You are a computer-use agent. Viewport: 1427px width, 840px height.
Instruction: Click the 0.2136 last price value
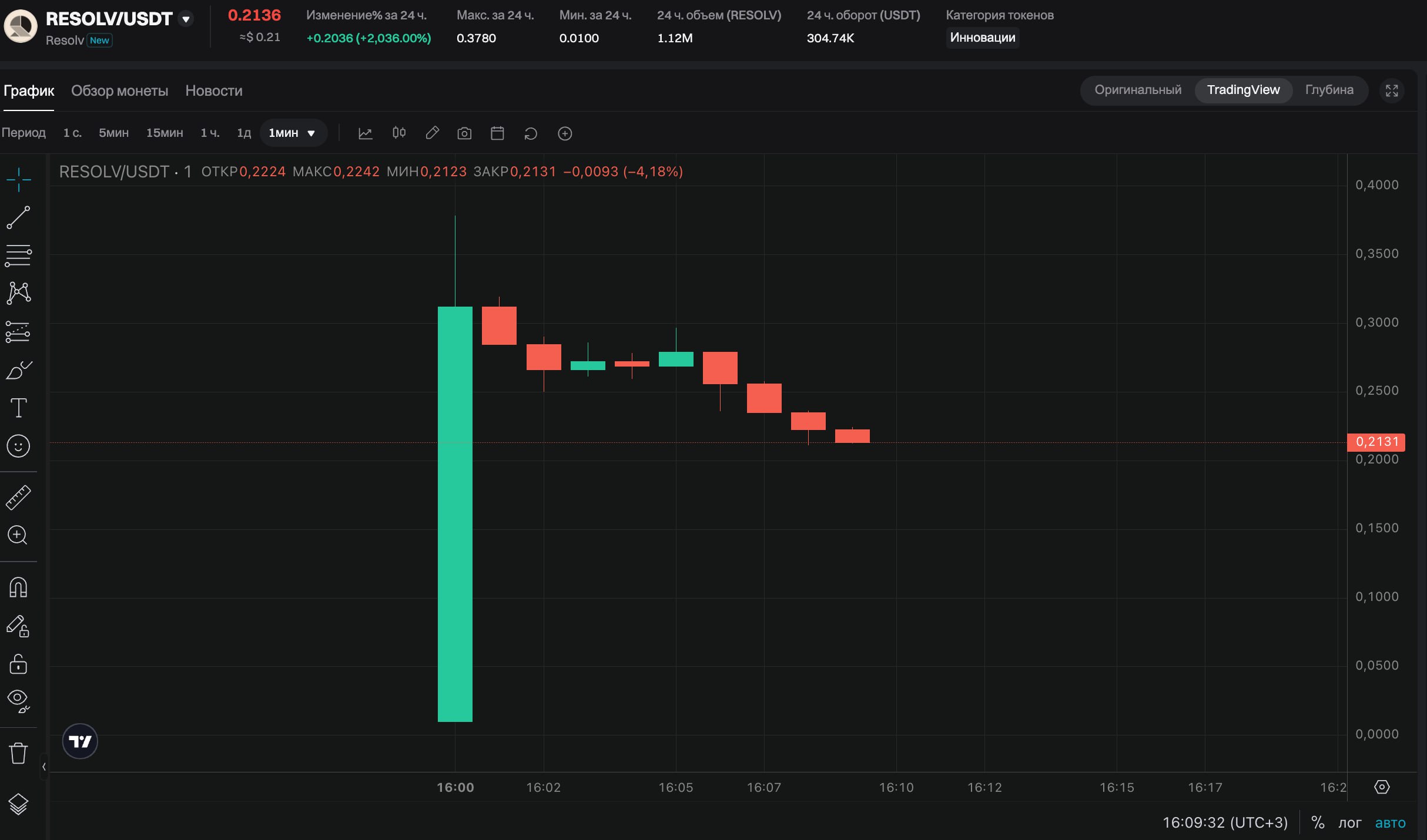pyautogui.click(x=254, y=15)
